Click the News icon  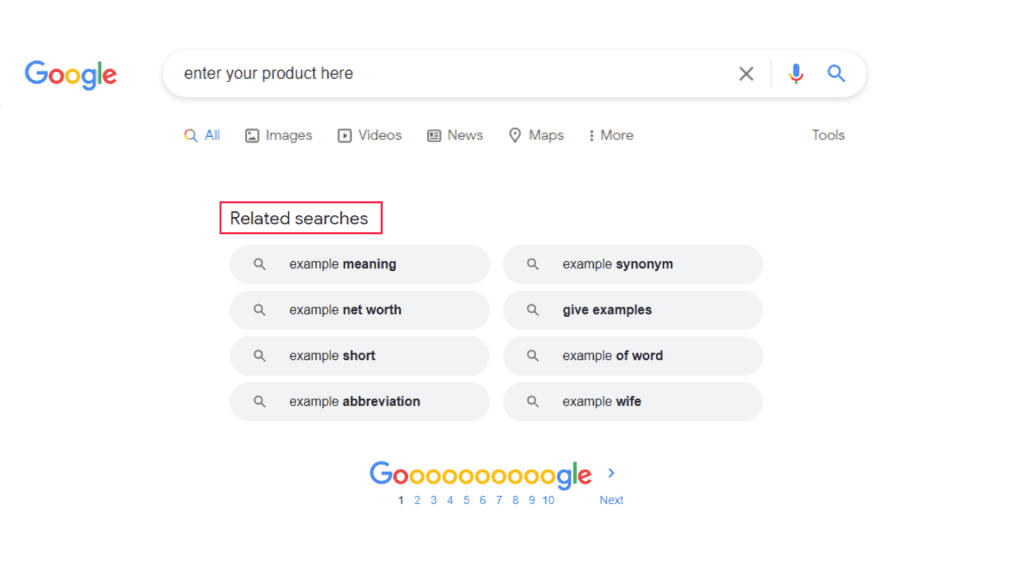[434, 135]
